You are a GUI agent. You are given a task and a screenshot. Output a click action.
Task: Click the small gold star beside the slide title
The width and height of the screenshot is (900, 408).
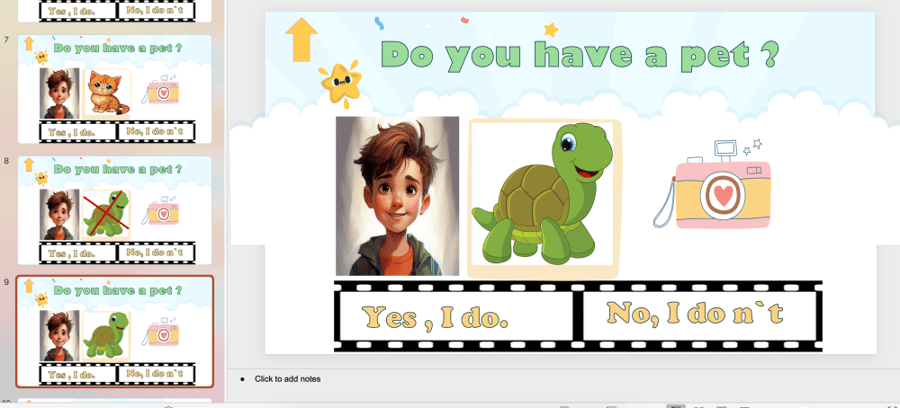click(x=551, y=29)
